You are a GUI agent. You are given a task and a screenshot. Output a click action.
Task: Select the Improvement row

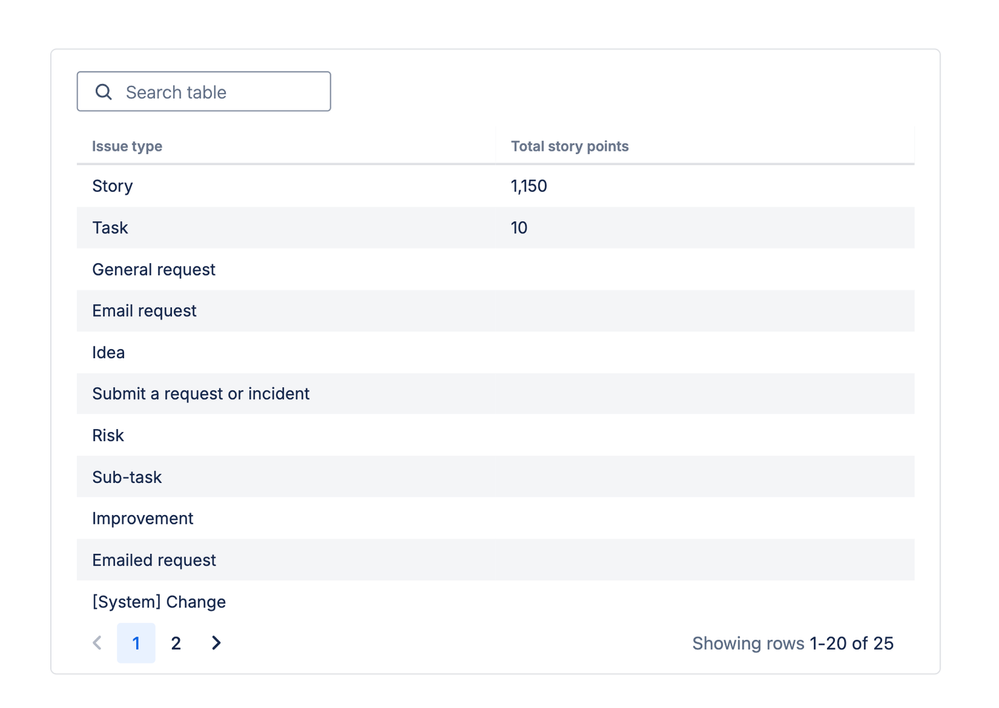tap(496, 518)
